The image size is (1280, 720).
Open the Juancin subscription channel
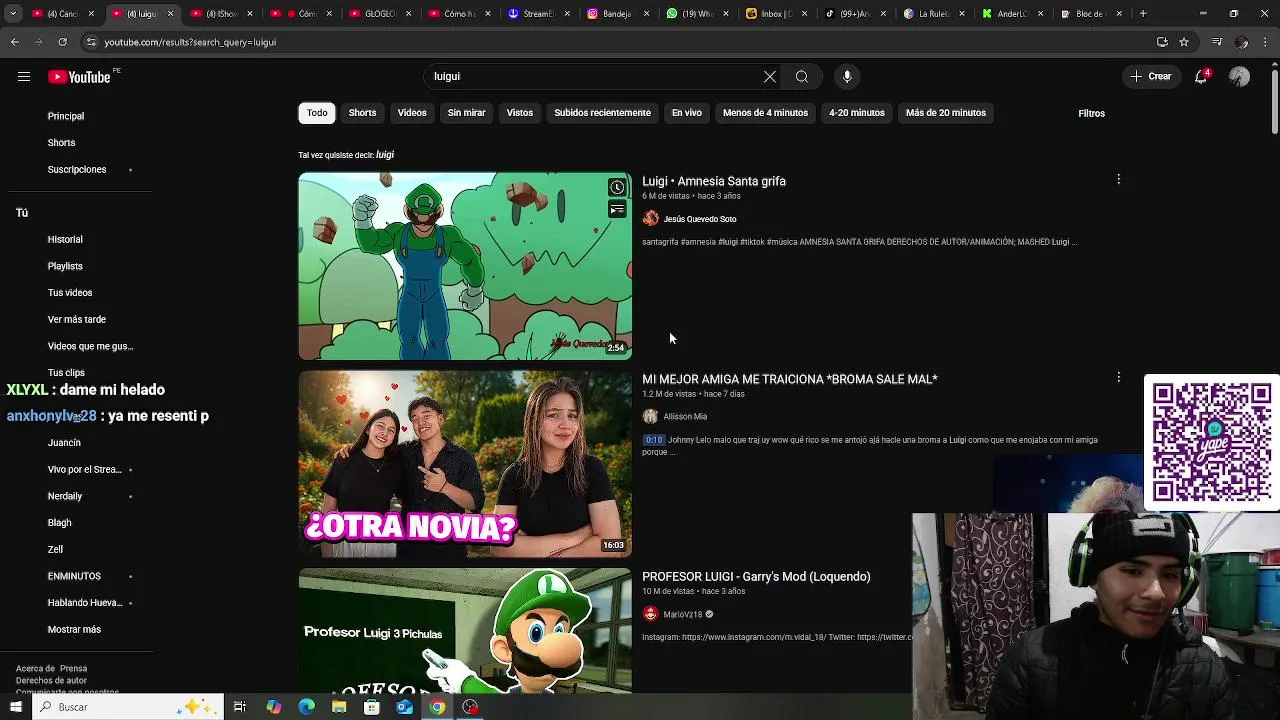click(64, 443)
